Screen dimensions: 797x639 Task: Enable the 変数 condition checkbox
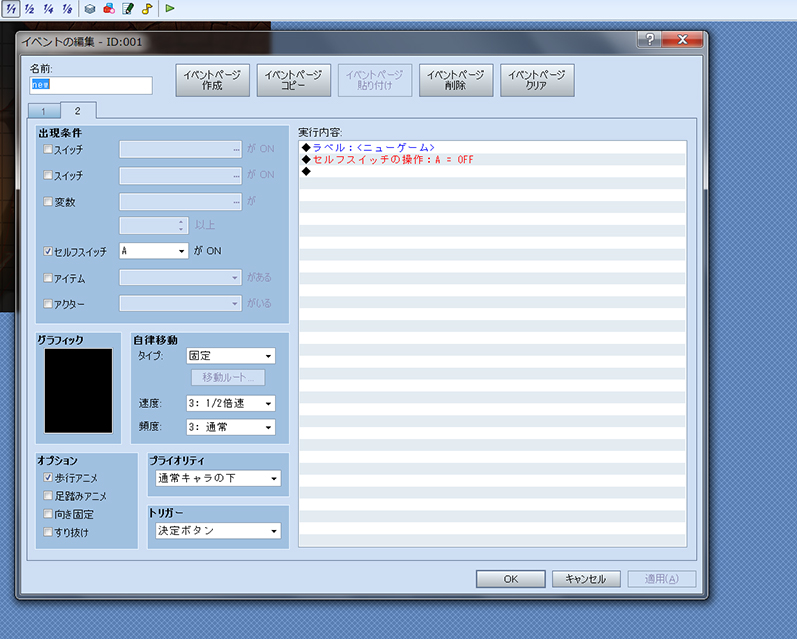(48, 201)
